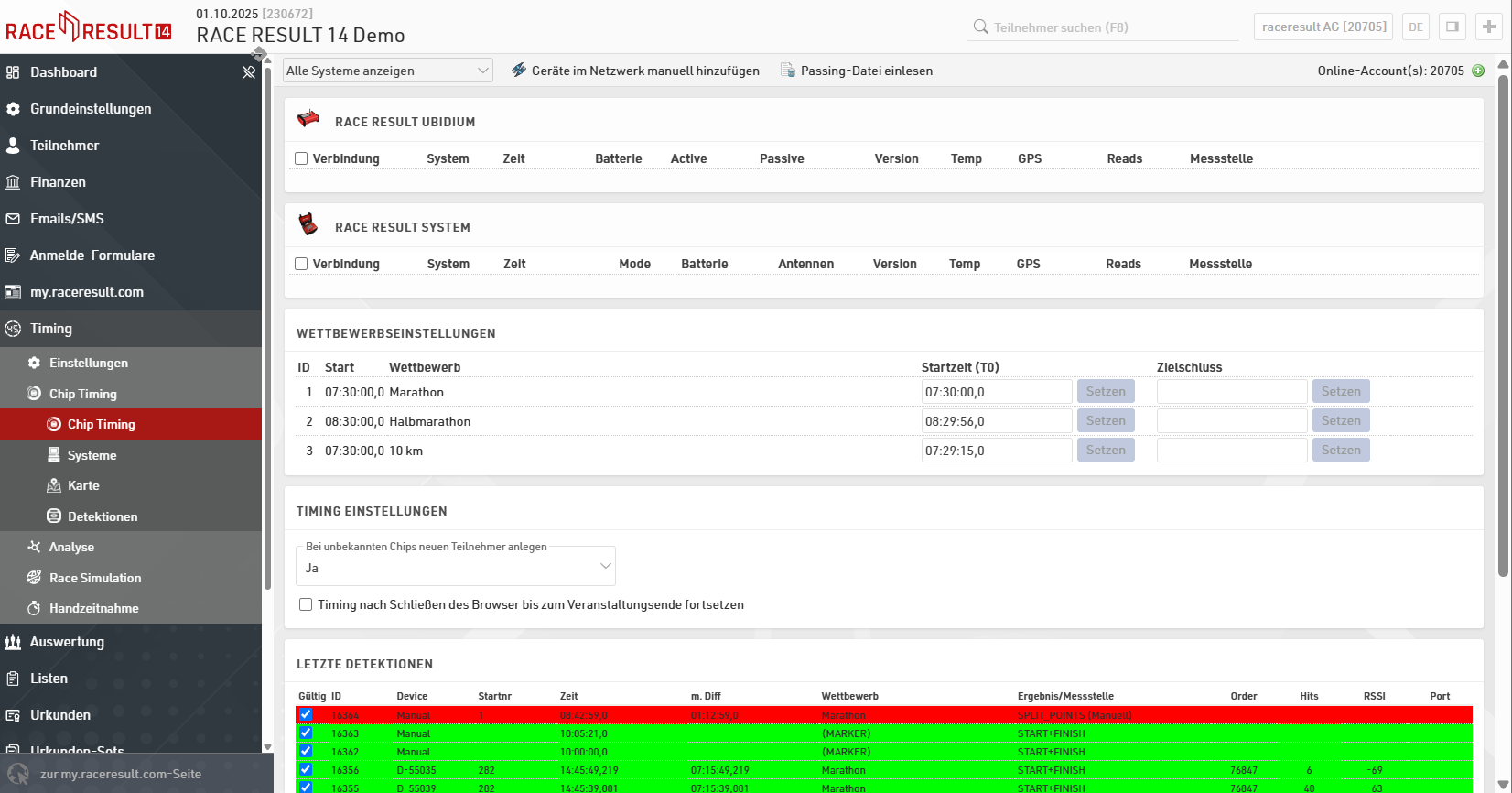Open Handzeitnahme stopwatch item
The width and height of the screenshot is (1512, 793).
point(93,608)
